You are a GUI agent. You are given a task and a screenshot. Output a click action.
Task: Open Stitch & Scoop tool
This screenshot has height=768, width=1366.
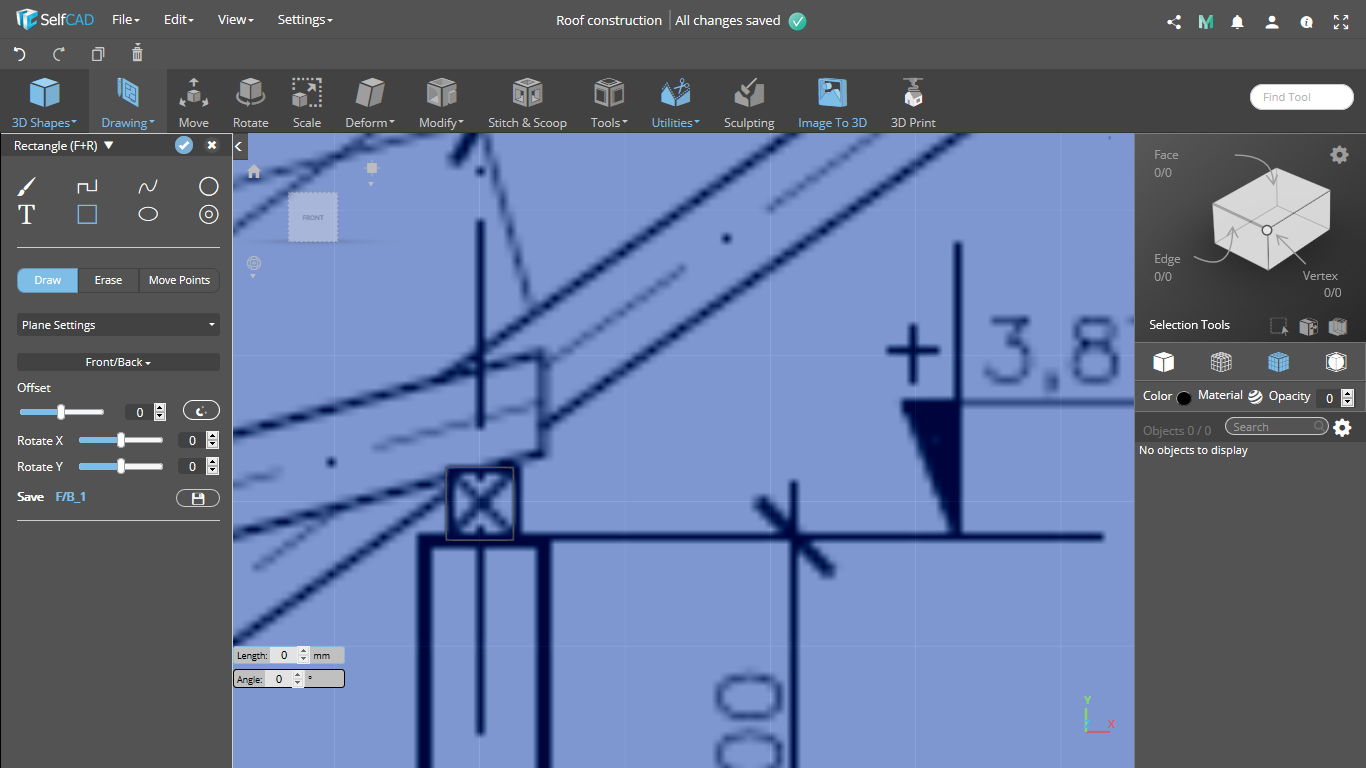pos(527,103)
